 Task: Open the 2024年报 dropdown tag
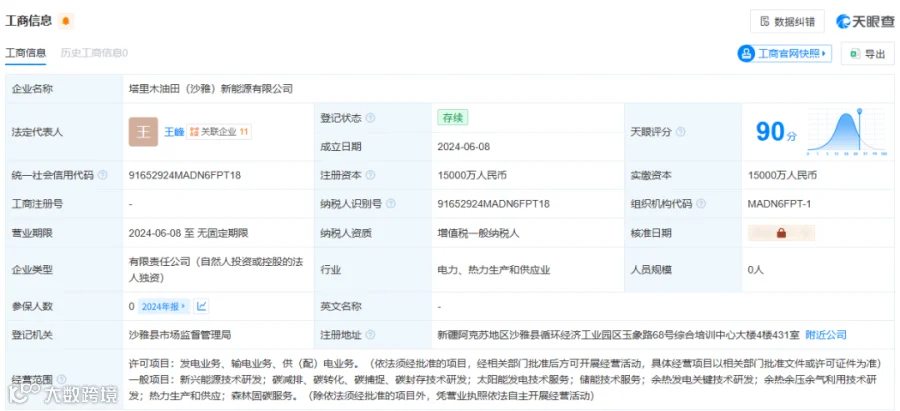tap(163, 307)
